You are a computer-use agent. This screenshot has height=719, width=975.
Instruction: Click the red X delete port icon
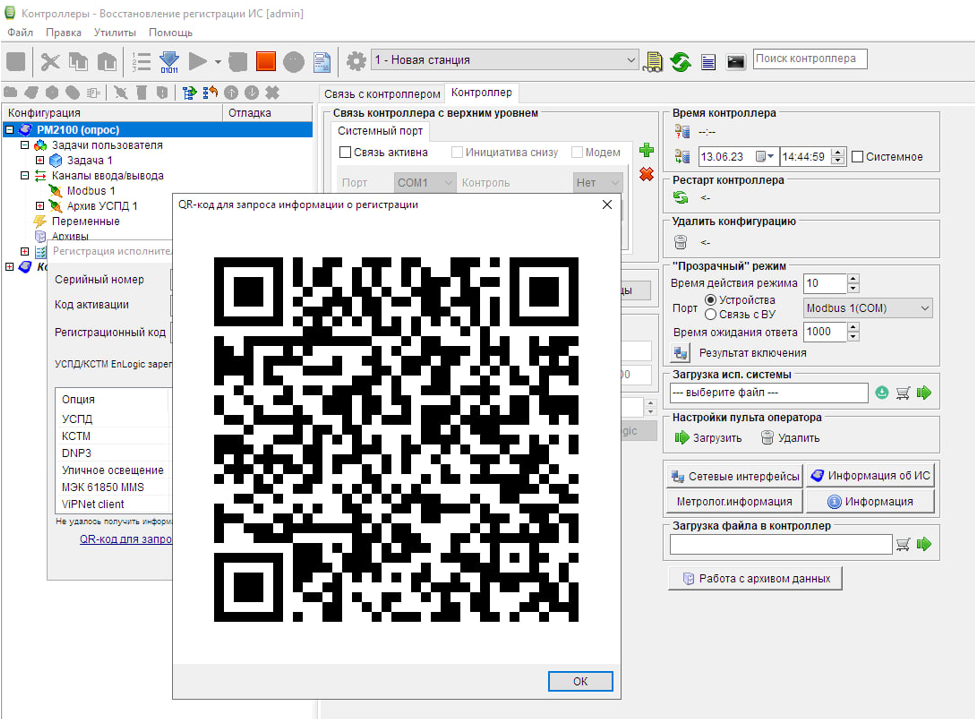pyautogui.click(x=647, y=174)
